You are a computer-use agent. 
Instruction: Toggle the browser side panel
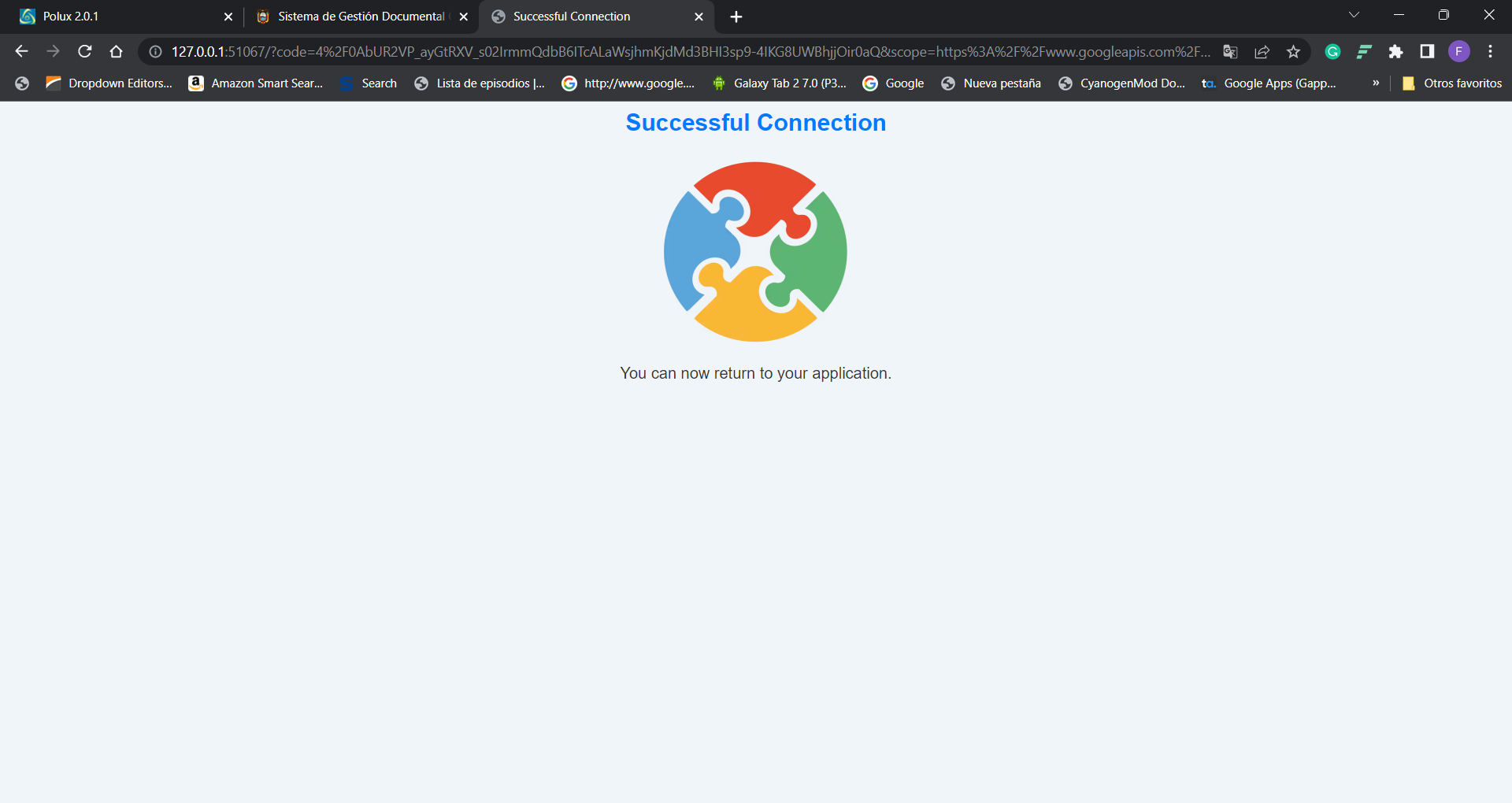coord(1427,51)
